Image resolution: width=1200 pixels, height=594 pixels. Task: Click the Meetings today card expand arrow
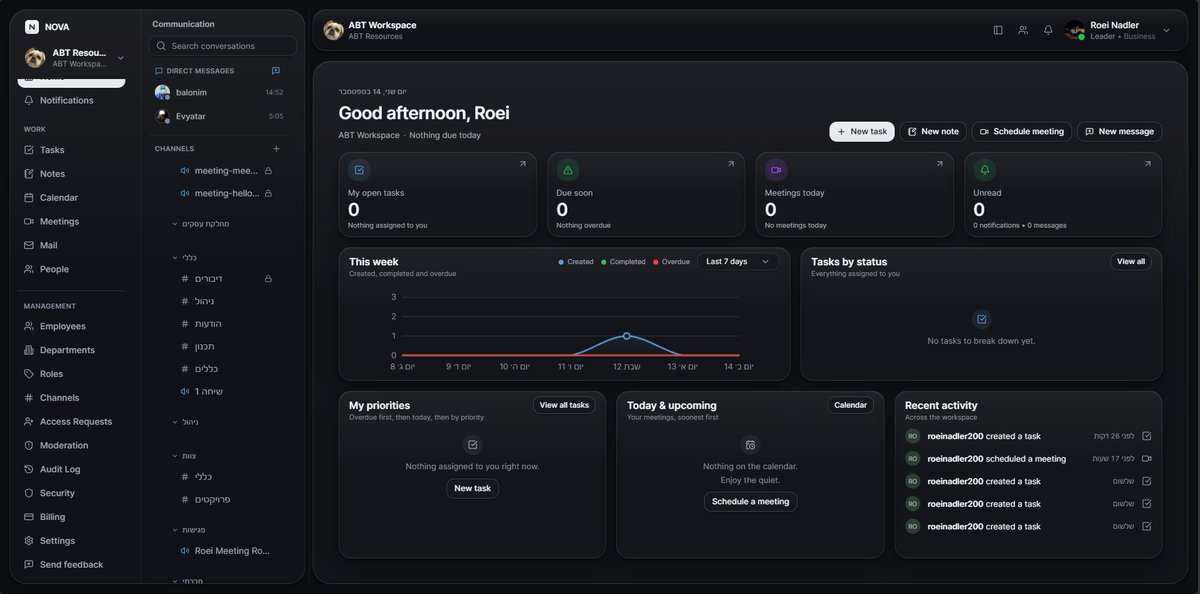coord(939,164)
